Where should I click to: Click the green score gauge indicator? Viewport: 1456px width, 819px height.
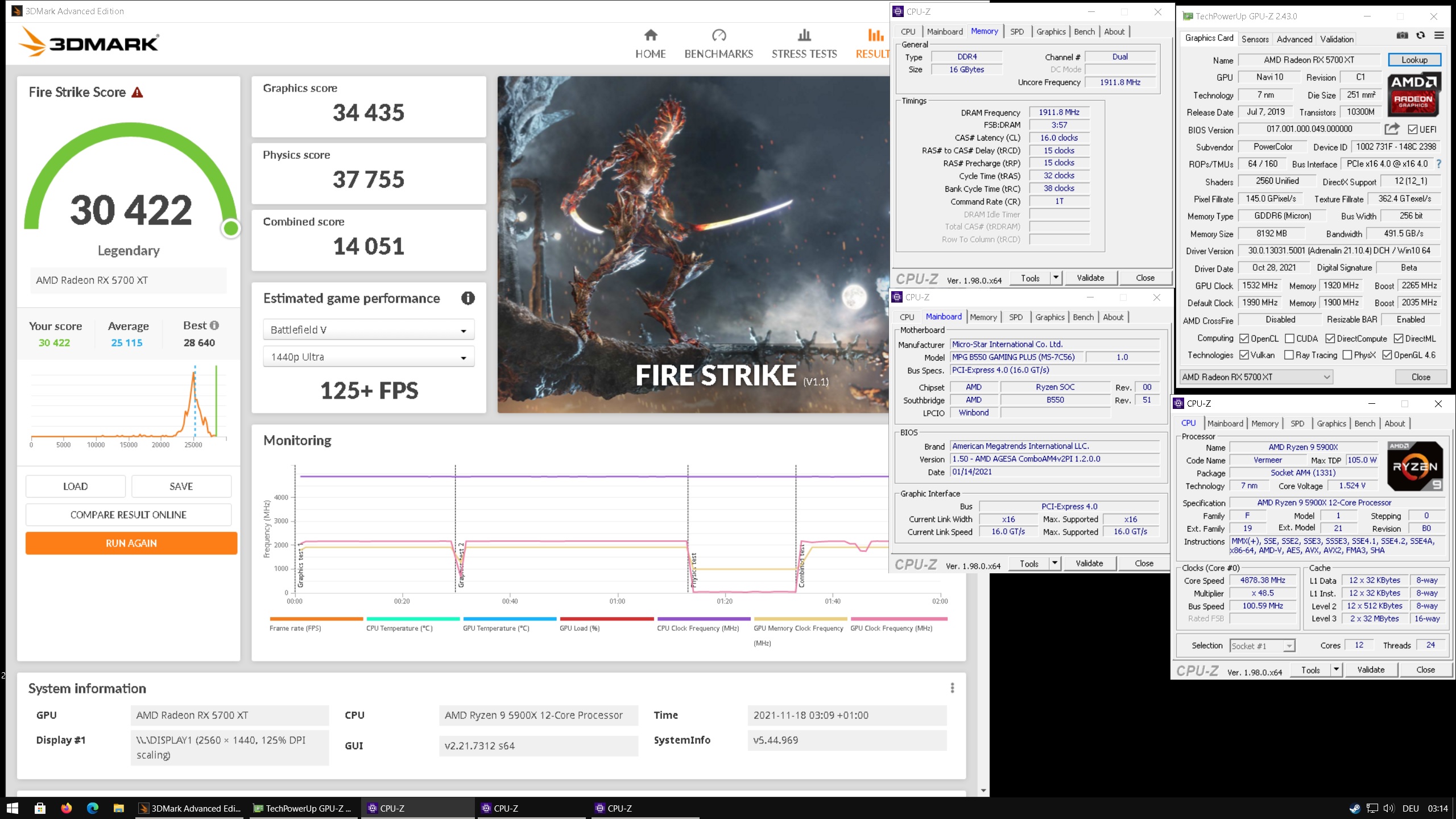[x=231, y=228]
